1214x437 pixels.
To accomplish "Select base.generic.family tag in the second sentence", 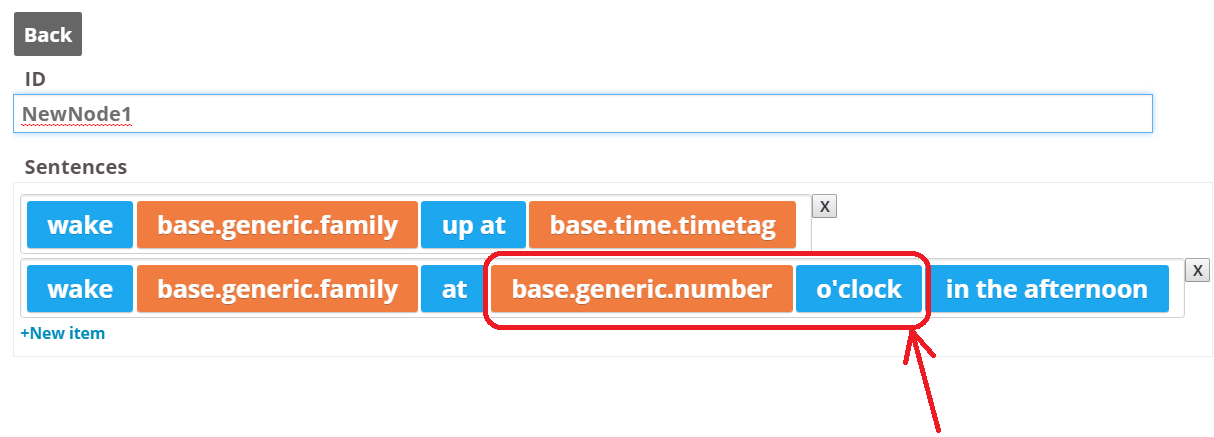I will [x=277, y=289].
